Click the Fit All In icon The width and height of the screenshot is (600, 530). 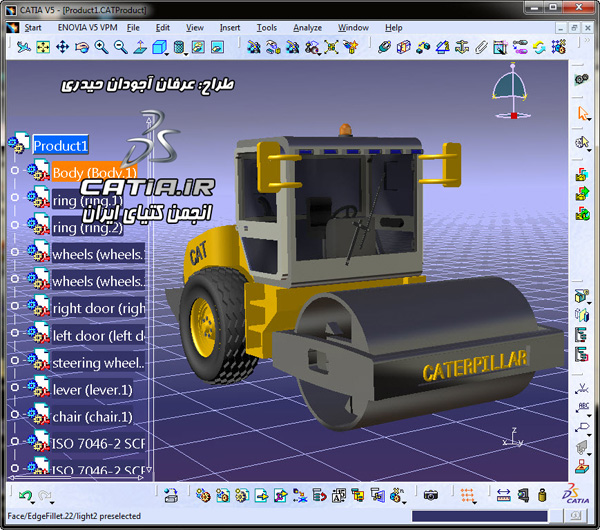tap(43, 47)
